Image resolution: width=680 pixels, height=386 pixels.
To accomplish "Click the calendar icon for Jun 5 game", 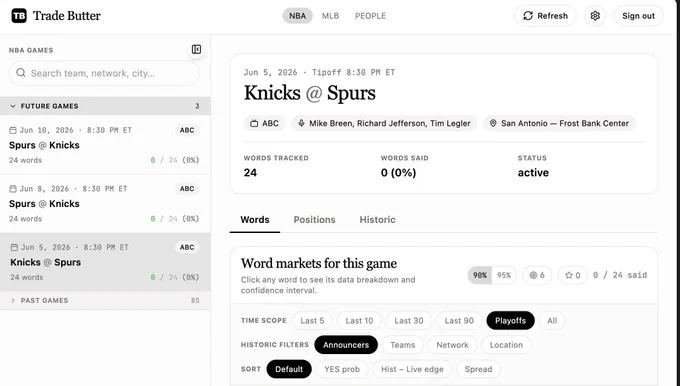I will 14,247.
